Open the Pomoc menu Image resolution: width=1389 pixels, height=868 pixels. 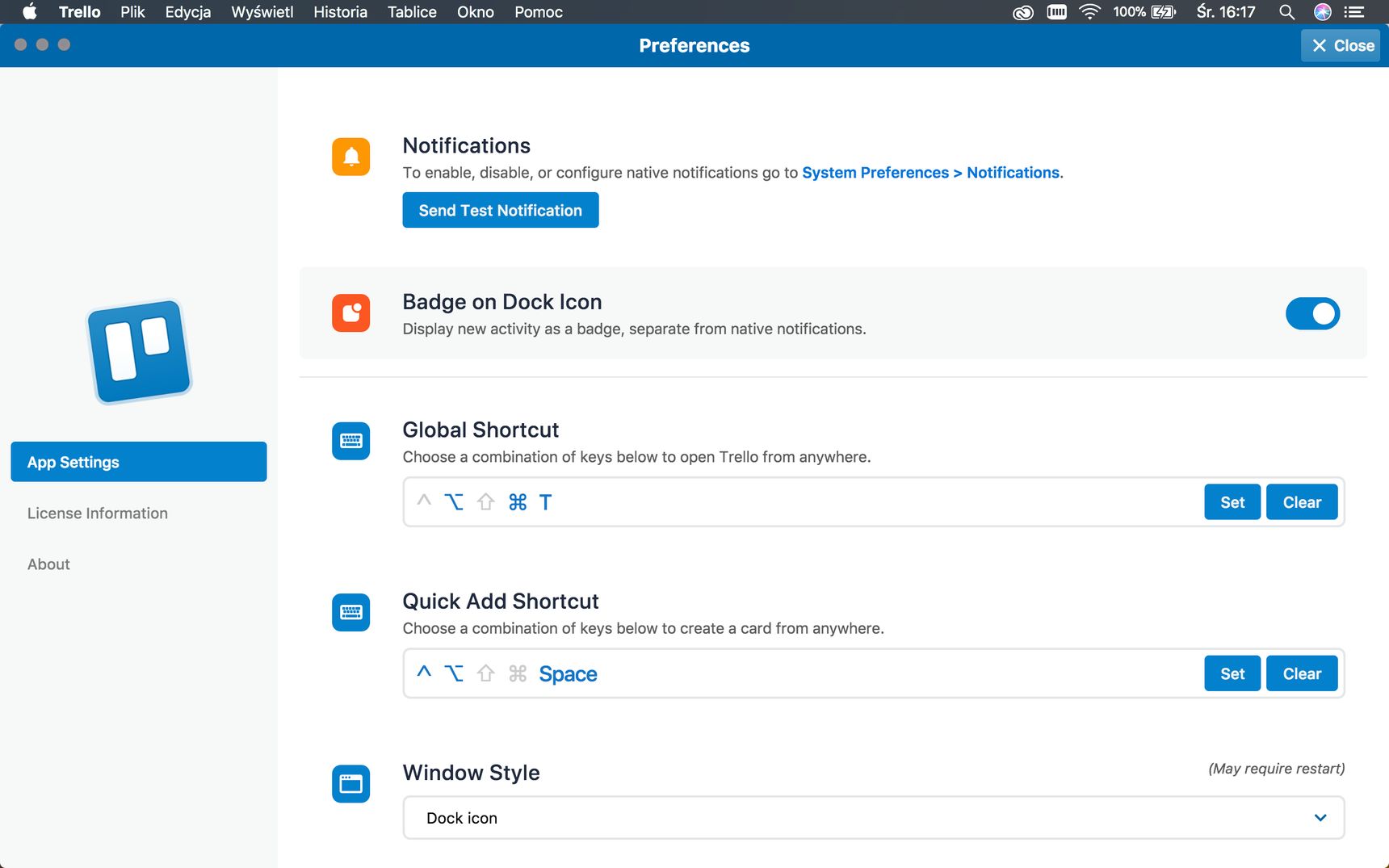click(x=539, y=12)
